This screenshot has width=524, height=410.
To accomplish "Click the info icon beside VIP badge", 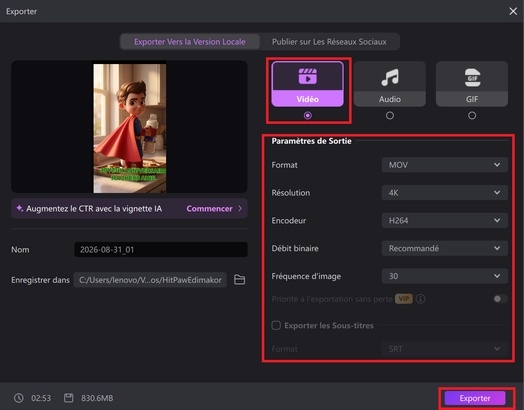I will tap(421, 299).
